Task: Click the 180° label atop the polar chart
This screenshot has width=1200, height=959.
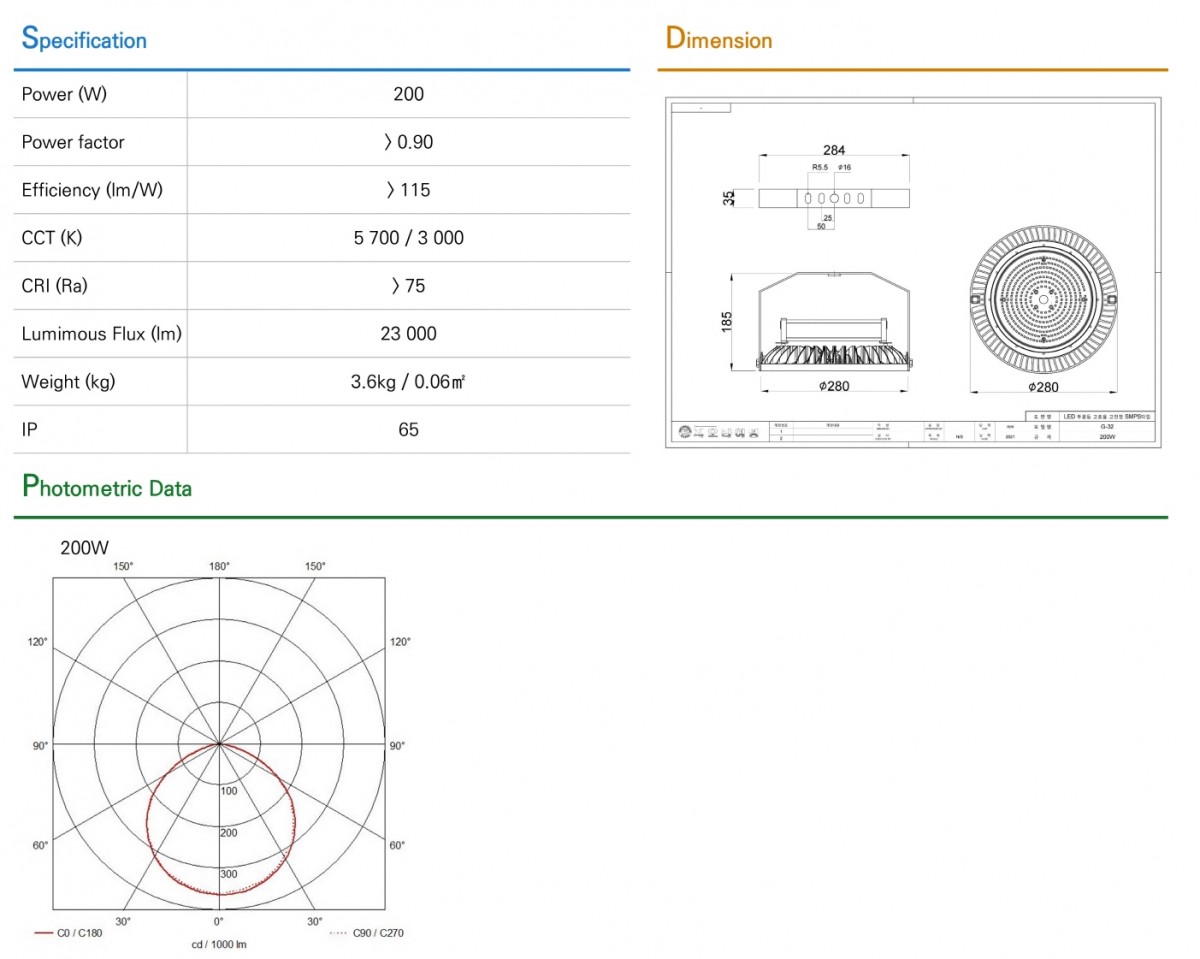Action: pos(219,566)
